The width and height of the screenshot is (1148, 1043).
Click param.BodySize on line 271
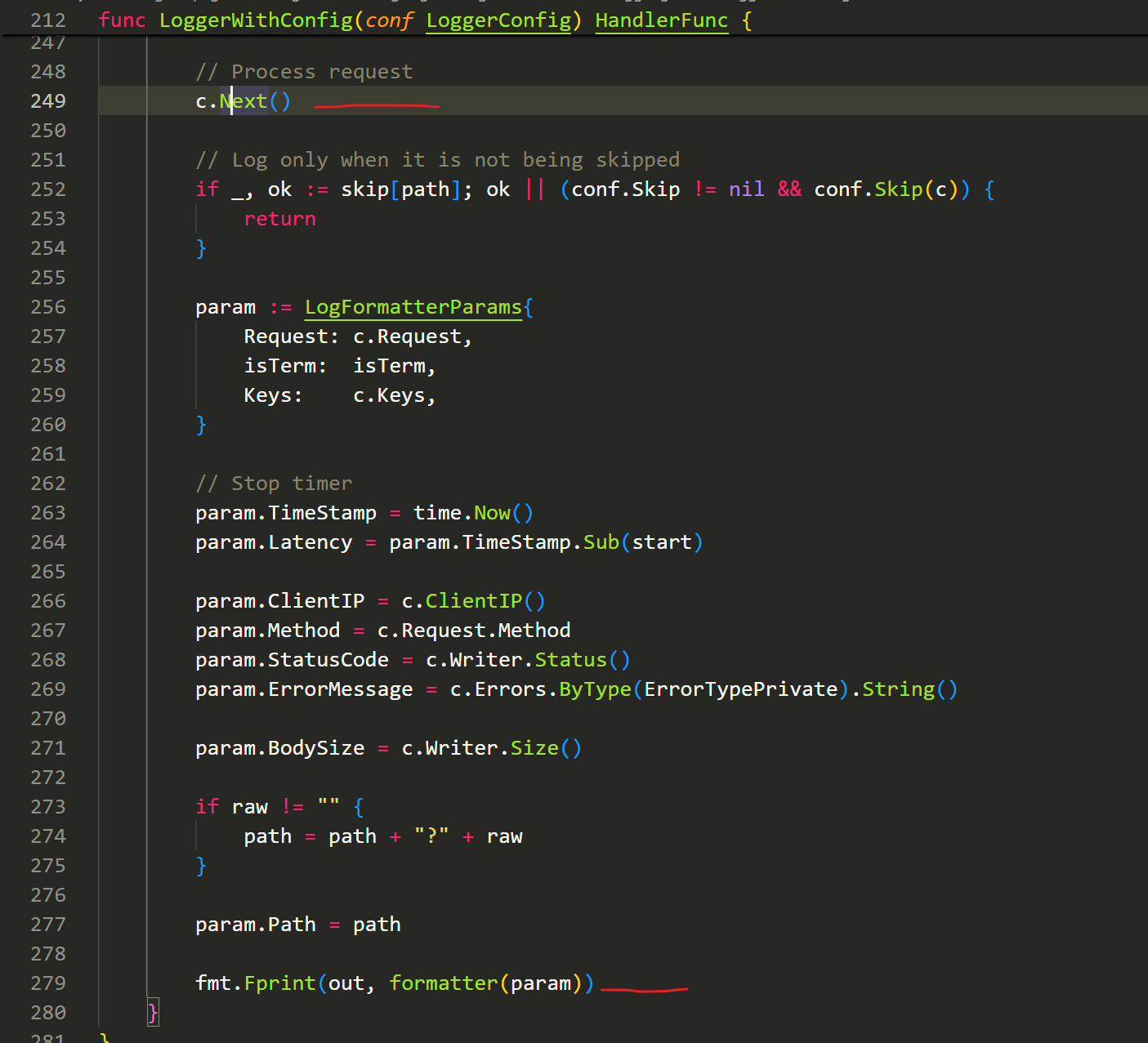point(279,748)
